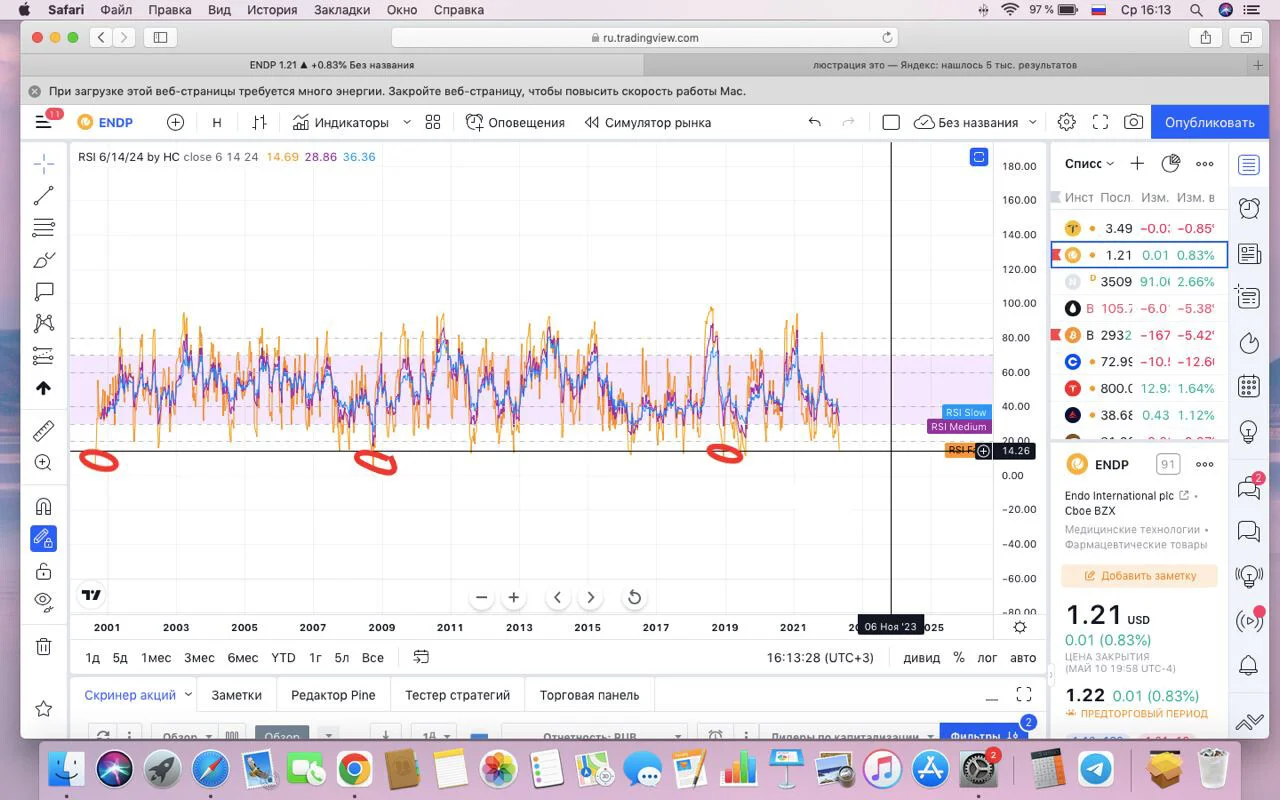Open the timezone selector 16:13:28 (UTC+3)
This screenshot has height=800, width=1280.
820,657
